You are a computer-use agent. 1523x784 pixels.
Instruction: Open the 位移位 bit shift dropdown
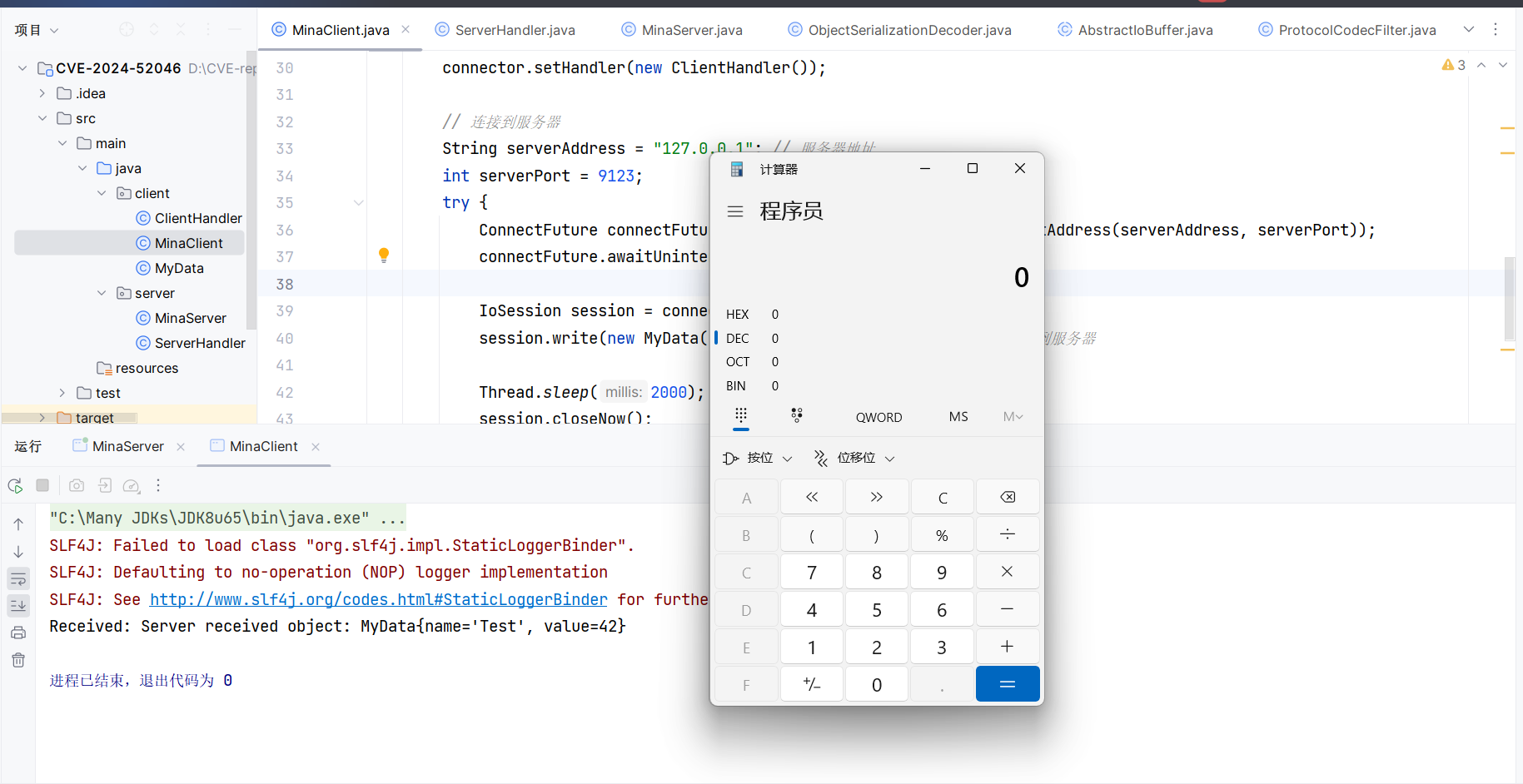tap(854, 459)
